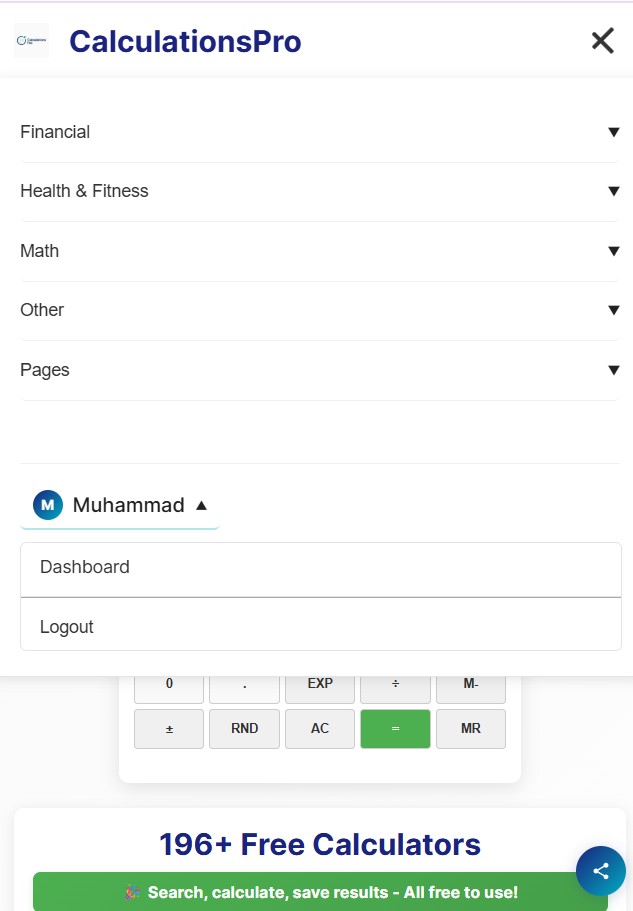The image size is (633, 911).
Task: Click the Muhammad profile avatar icon
Action: (48, 505)
